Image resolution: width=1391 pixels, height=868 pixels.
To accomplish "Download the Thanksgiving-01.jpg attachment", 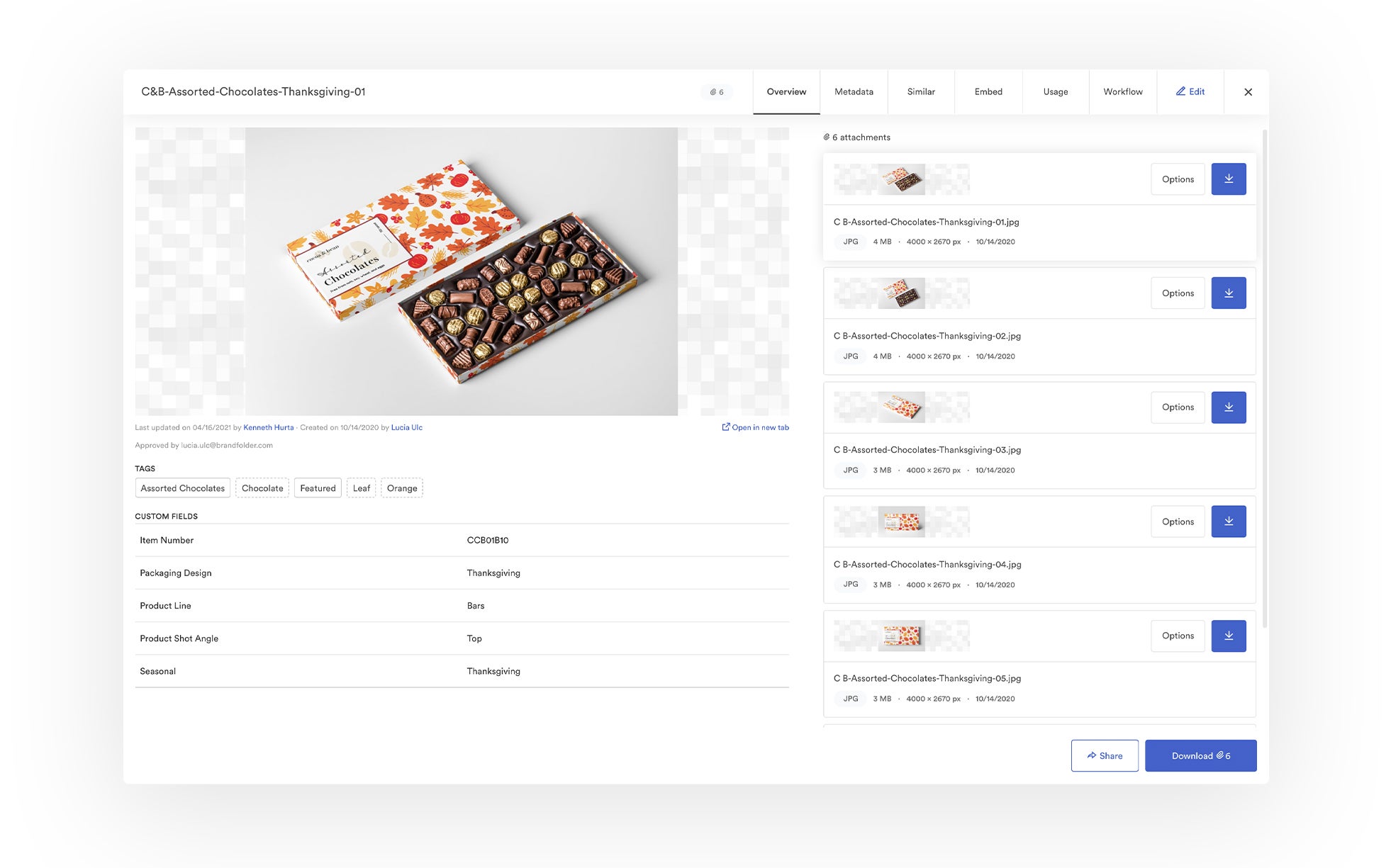I will click(x=1228, y=179).
